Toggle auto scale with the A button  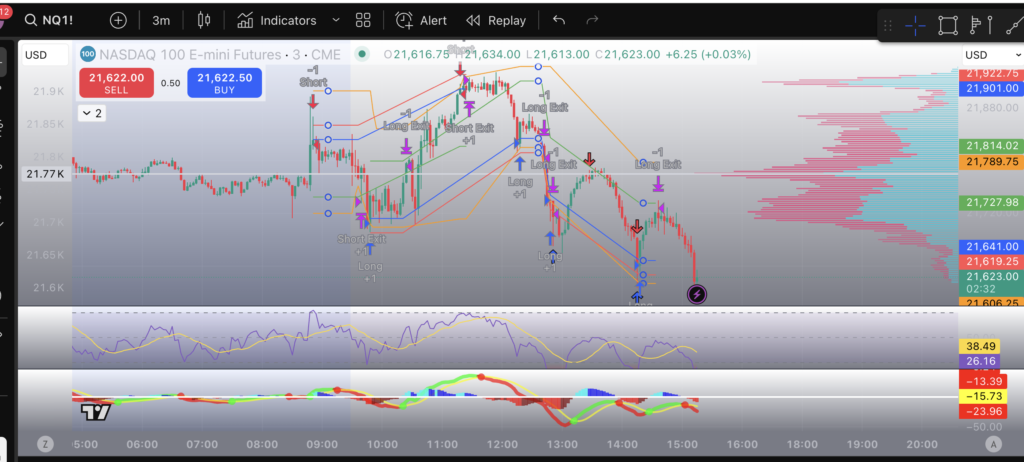993,444
